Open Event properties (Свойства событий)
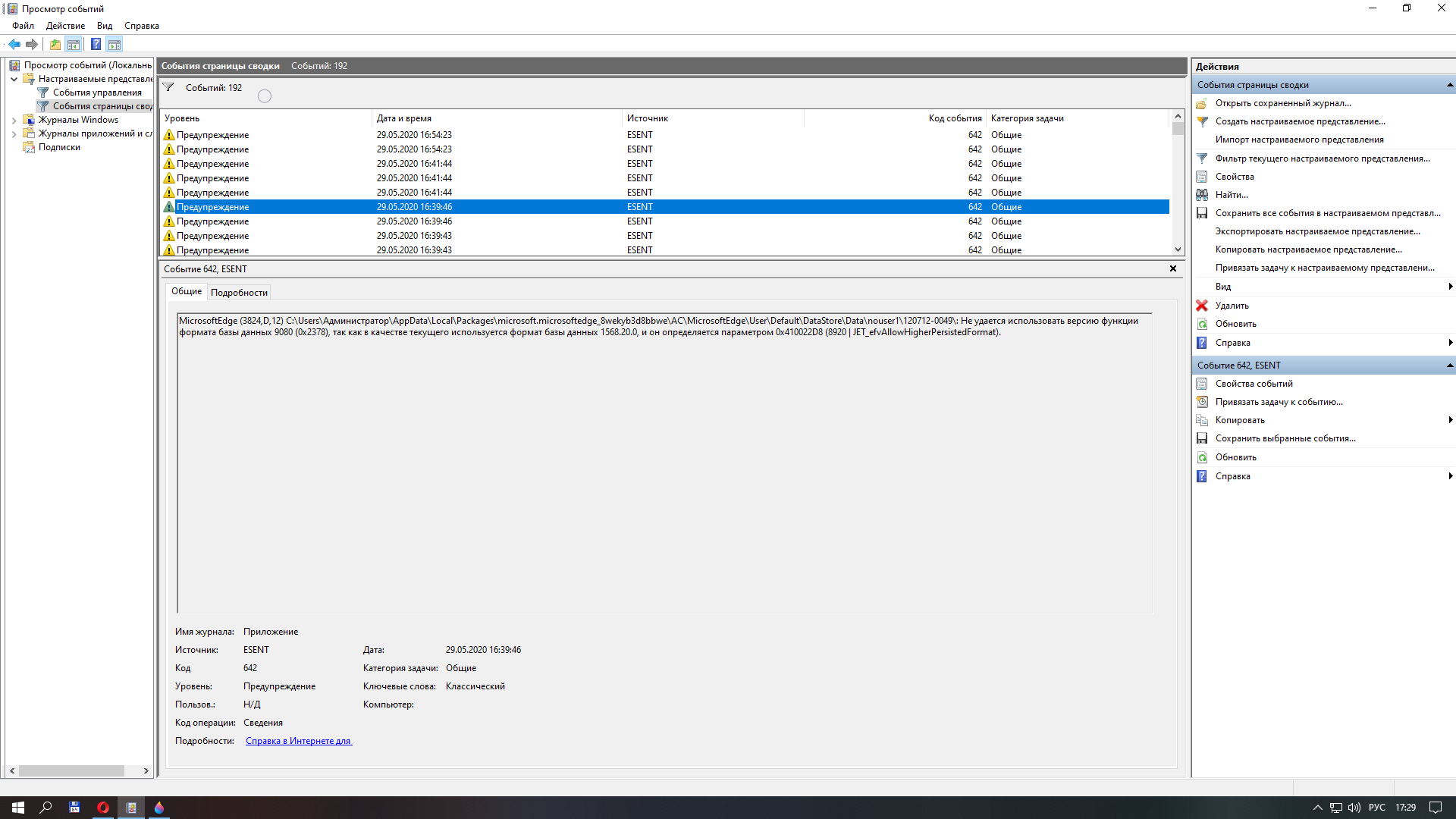 click(x=1254, y=384)
